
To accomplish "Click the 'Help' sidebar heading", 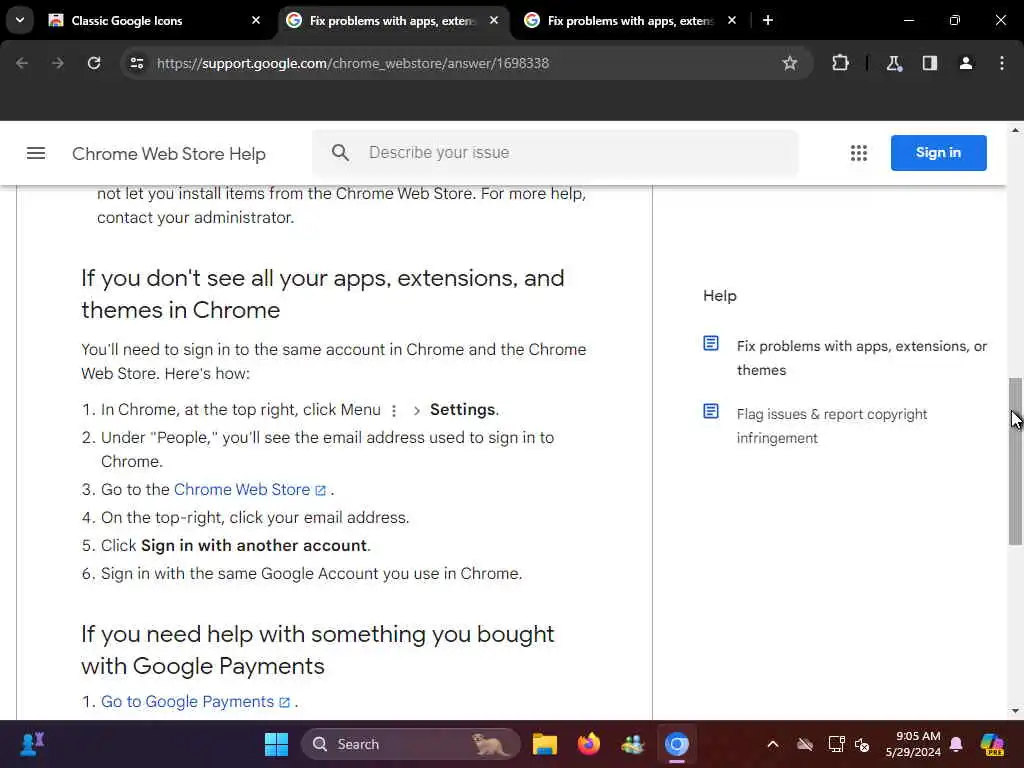I will click(720, 296).
